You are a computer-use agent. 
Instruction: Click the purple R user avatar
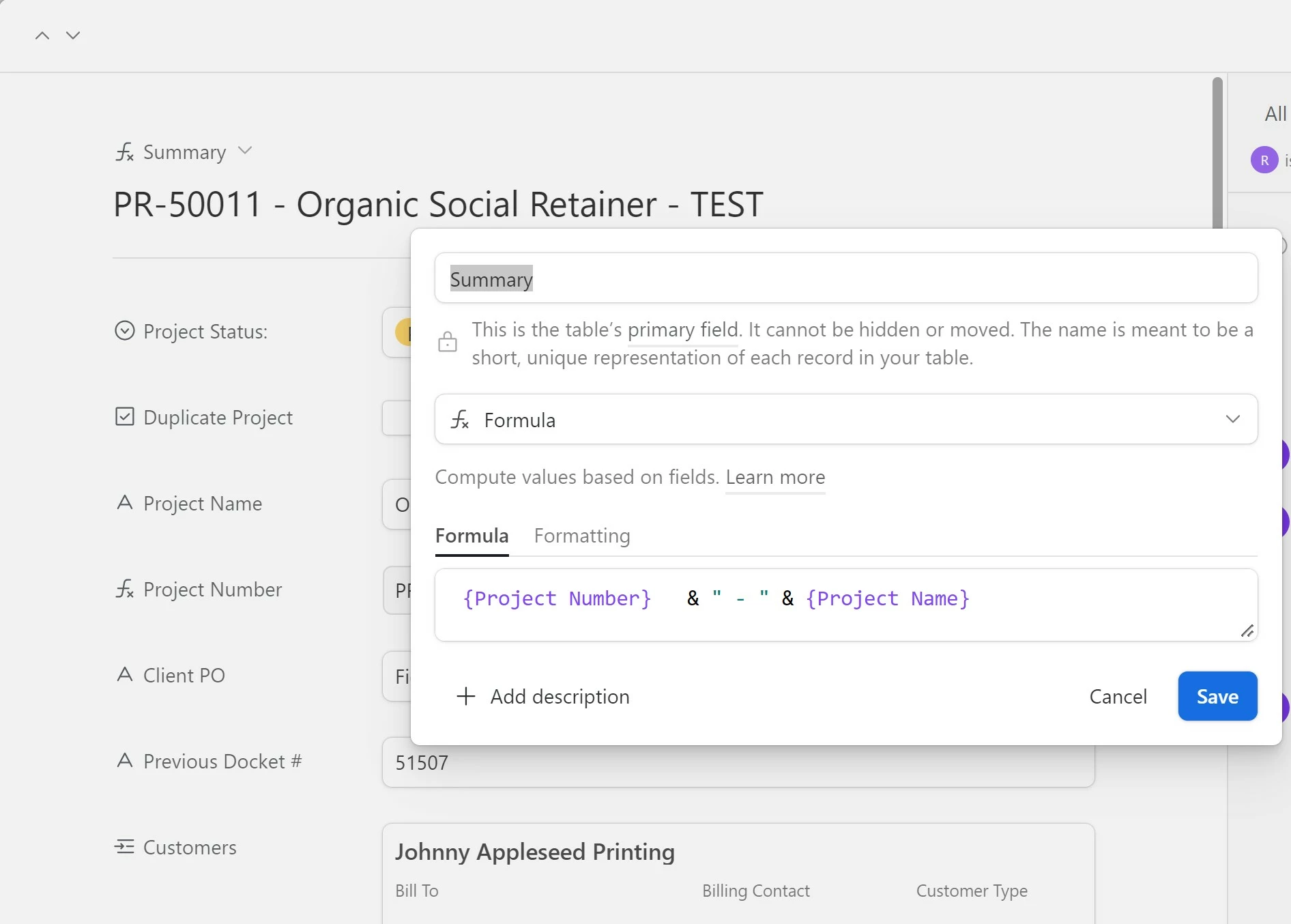click(x=1264, y=160)
